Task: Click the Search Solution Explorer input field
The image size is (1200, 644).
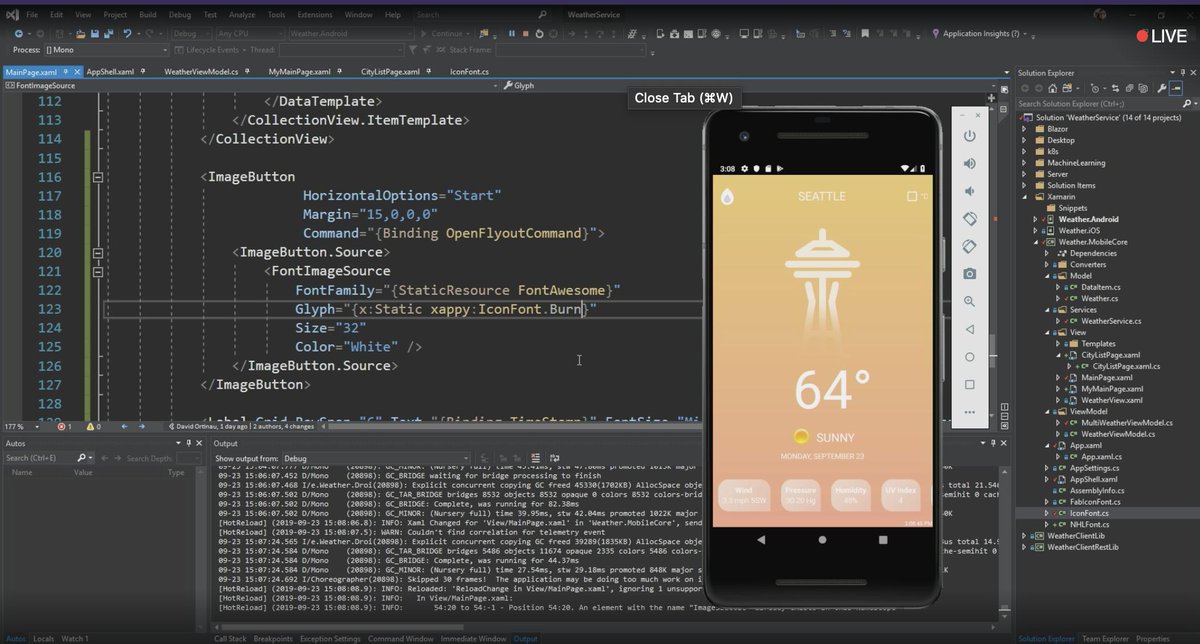Action: (x=1098, y=103)
